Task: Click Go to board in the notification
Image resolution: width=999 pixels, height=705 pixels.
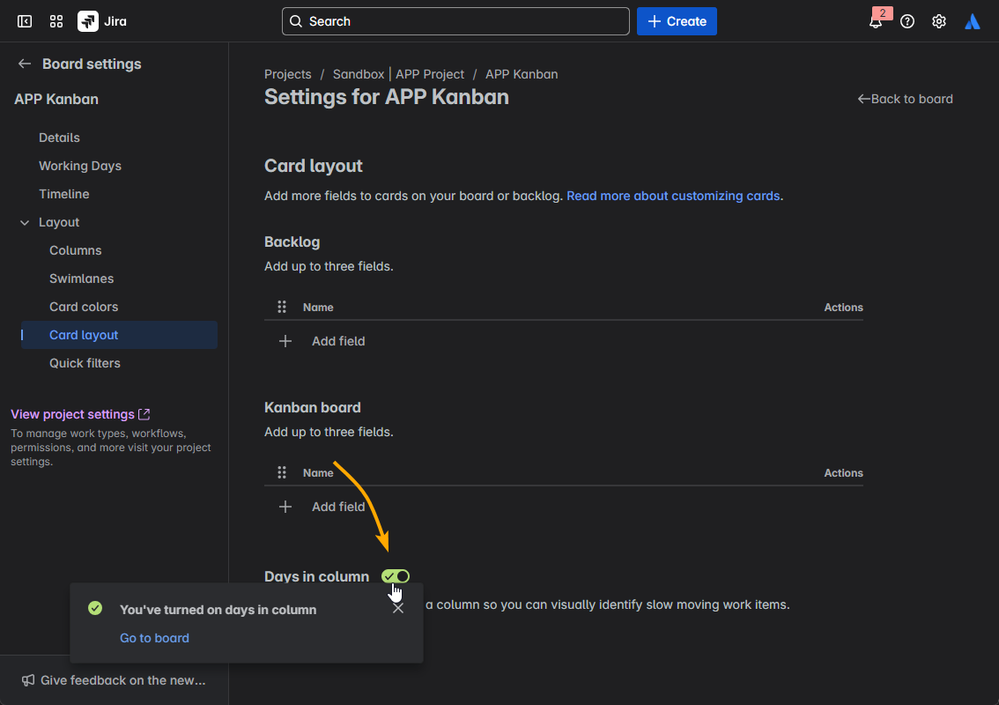Action: coord(154,638)
